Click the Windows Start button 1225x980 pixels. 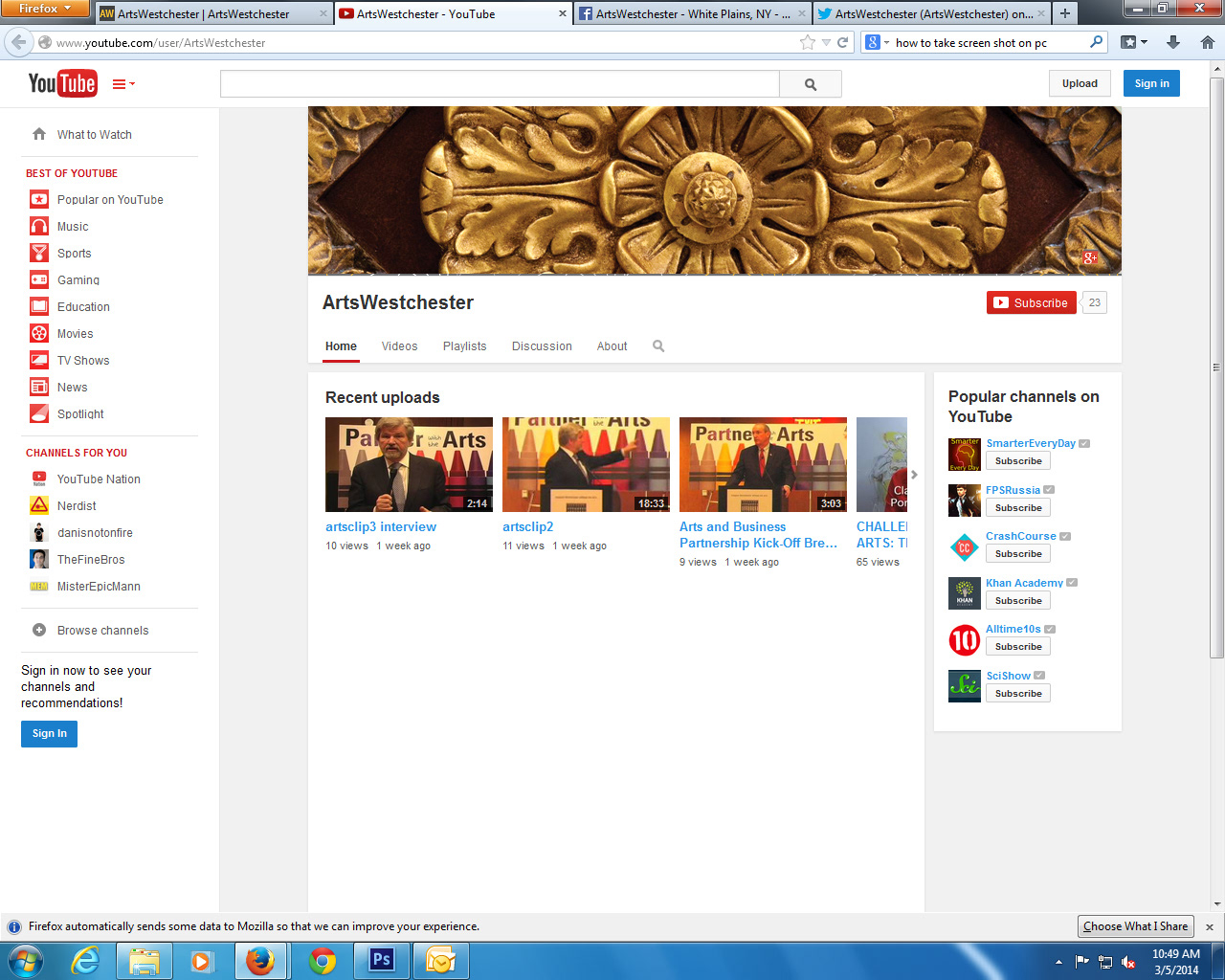coord(24,961)
